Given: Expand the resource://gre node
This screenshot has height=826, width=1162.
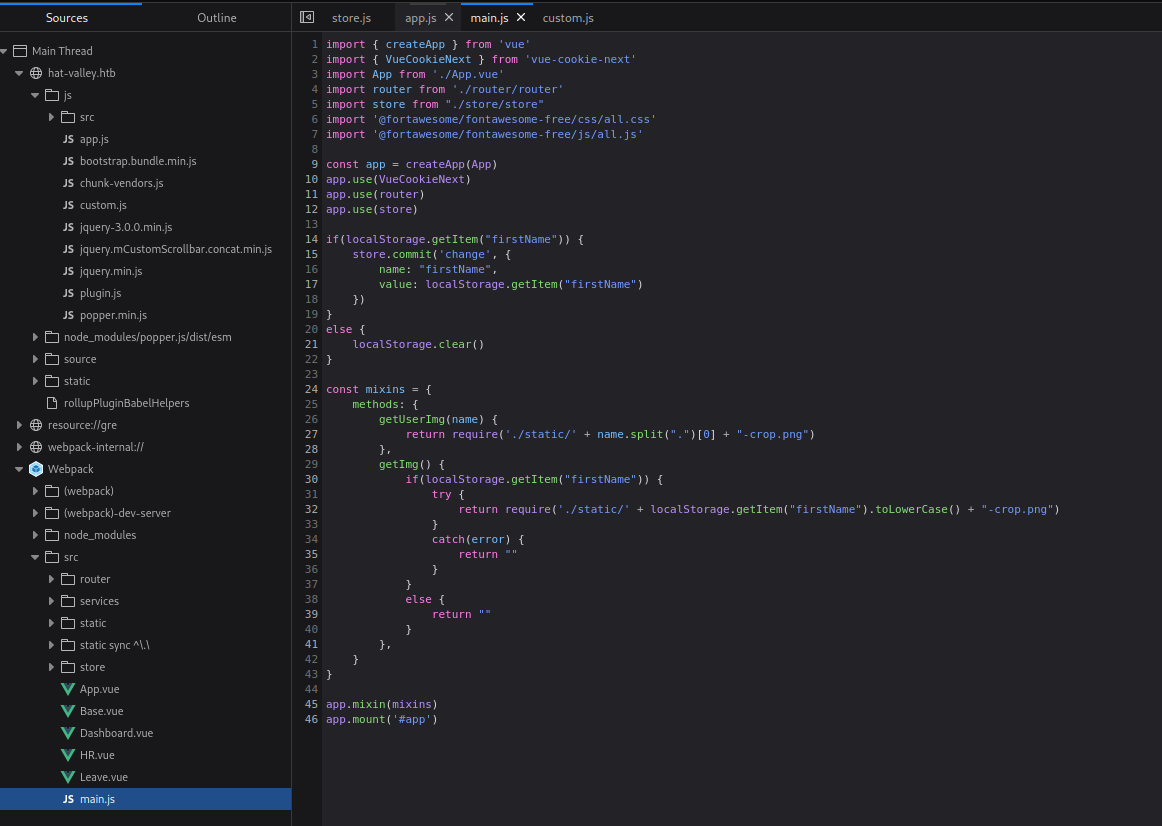Looking at the screenshot, I should (20, 425).
